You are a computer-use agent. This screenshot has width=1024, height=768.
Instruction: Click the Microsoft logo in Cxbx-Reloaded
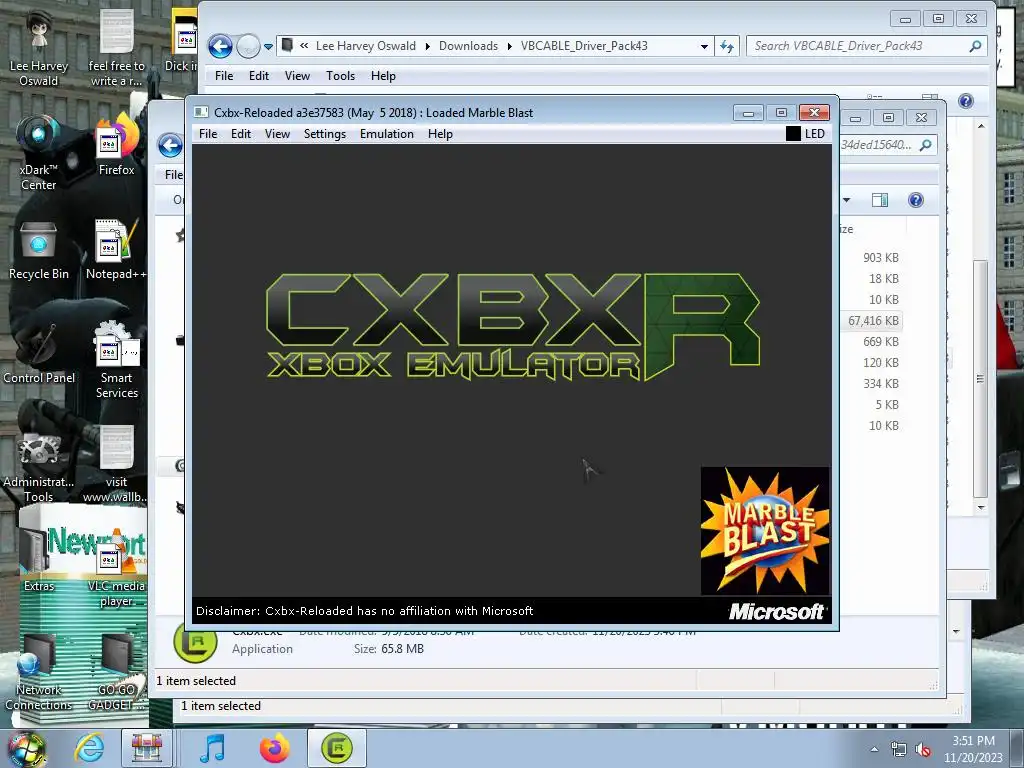[776, 611]
